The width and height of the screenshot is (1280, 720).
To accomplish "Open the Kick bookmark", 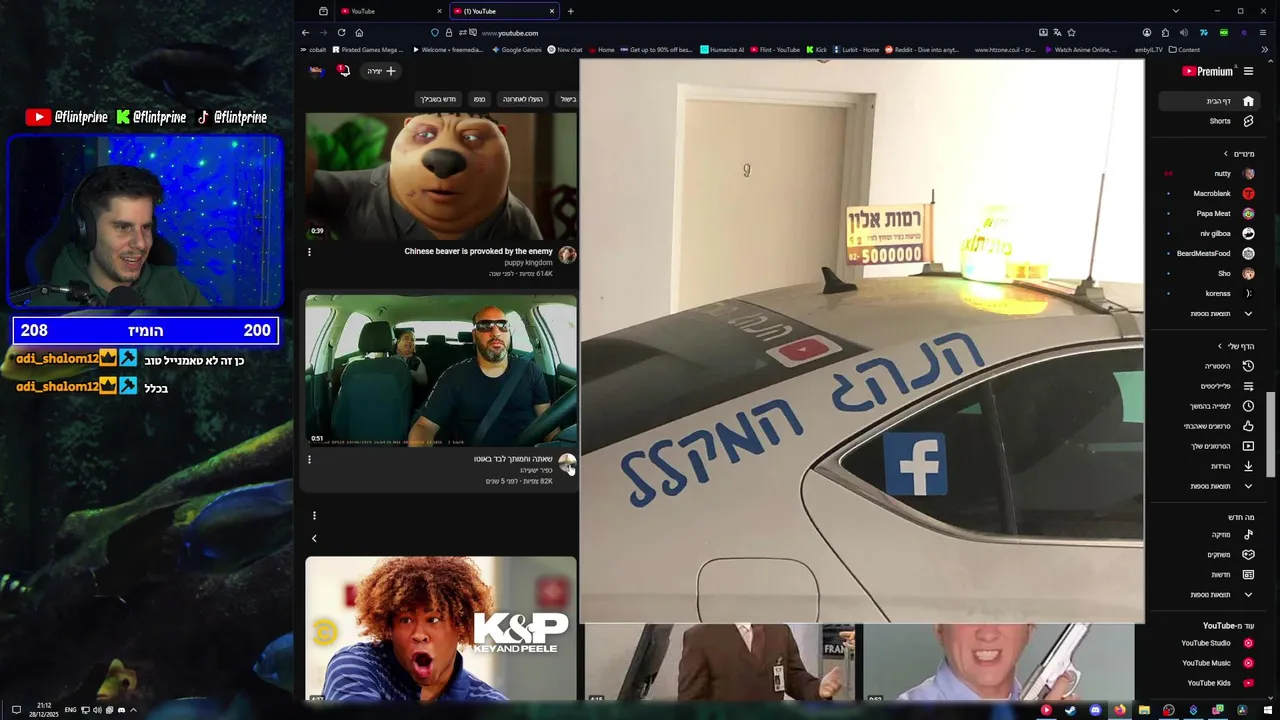I will [x=817, y=49].
